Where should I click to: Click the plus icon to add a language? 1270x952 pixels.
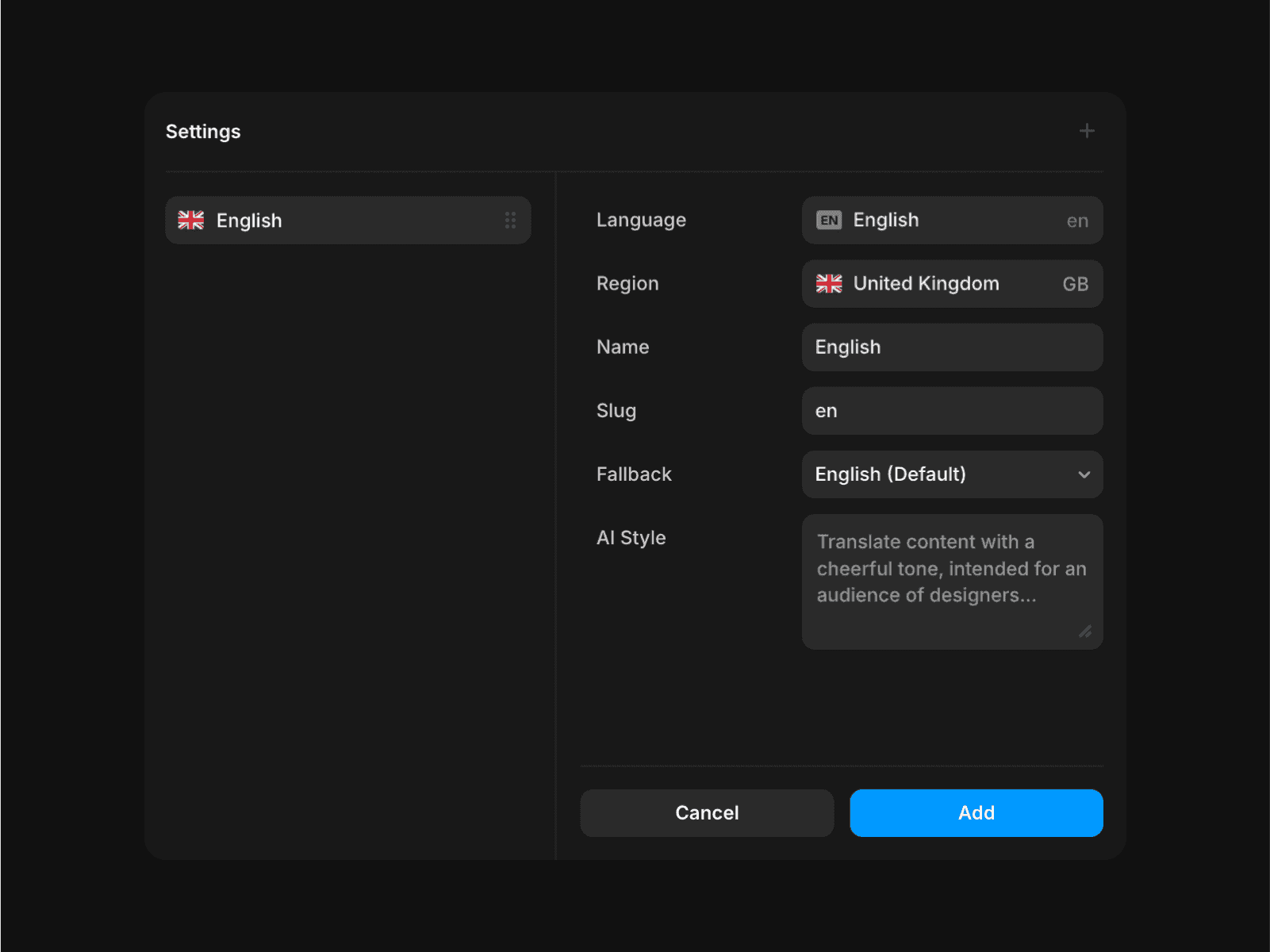tap(1087, 131)
